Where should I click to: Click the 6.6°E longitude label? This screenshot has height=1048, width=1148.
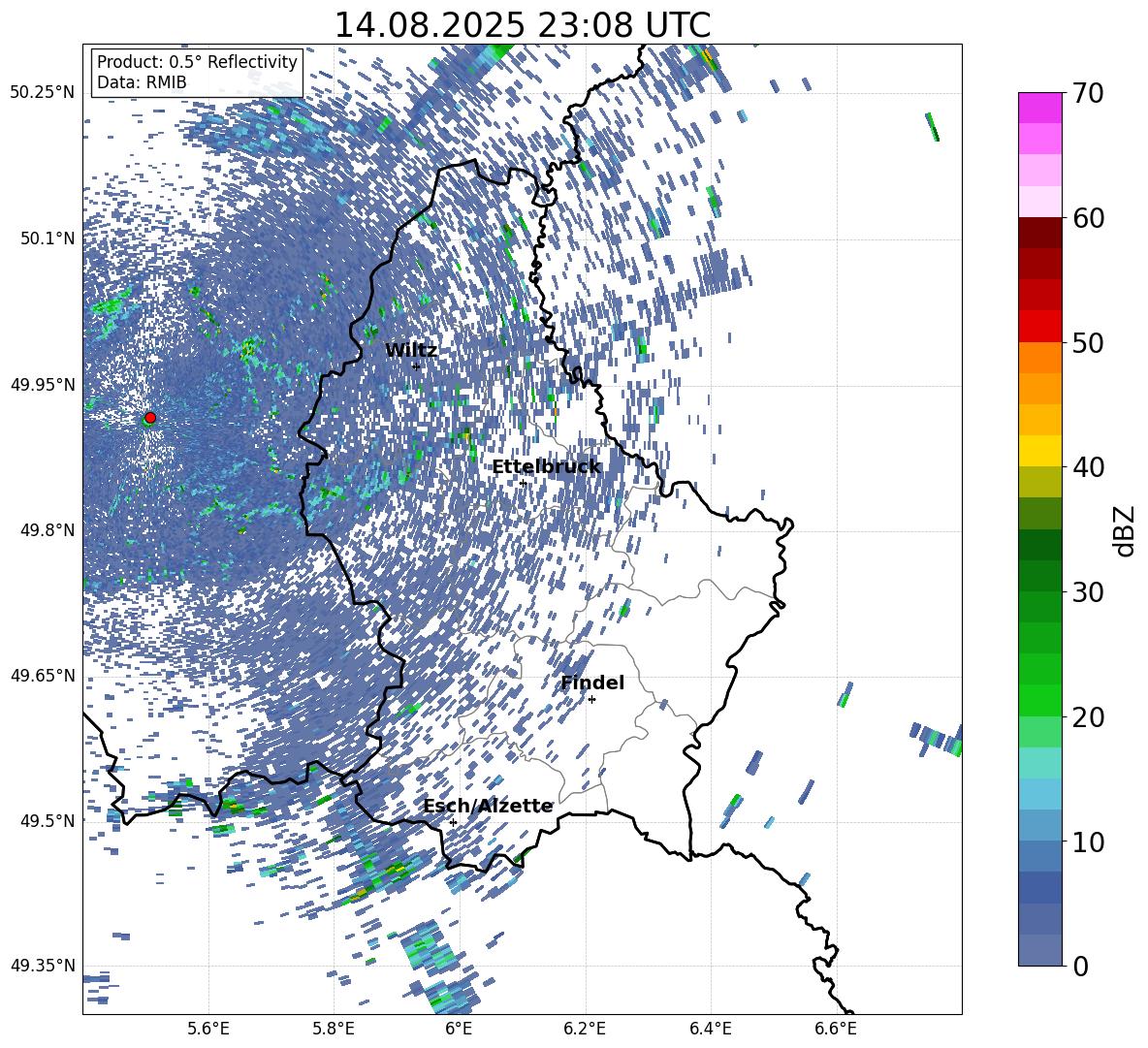pyautogui.click(x=836, y=1030)
